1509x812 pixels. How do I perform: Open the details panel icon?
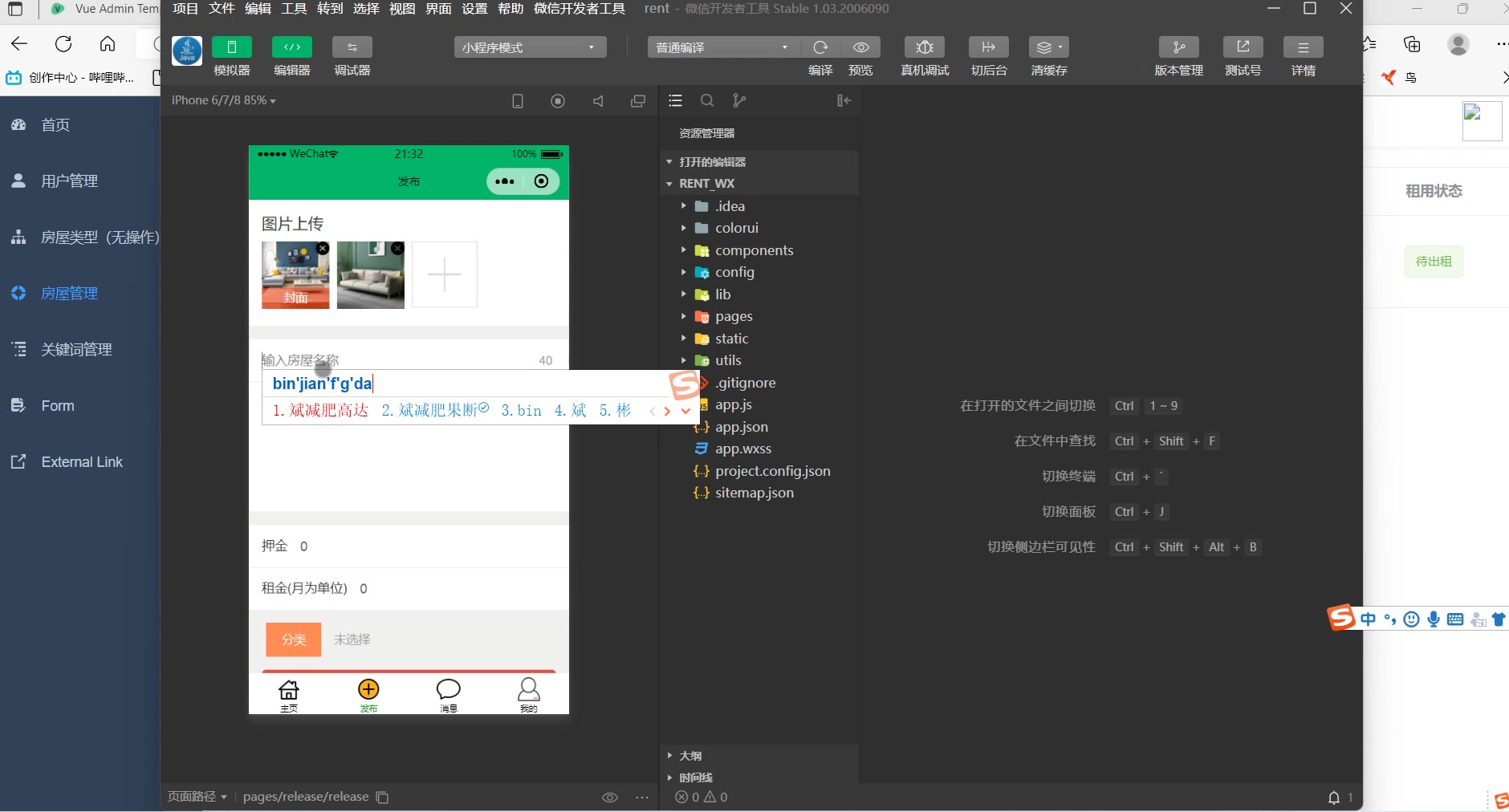point(1303,47)
